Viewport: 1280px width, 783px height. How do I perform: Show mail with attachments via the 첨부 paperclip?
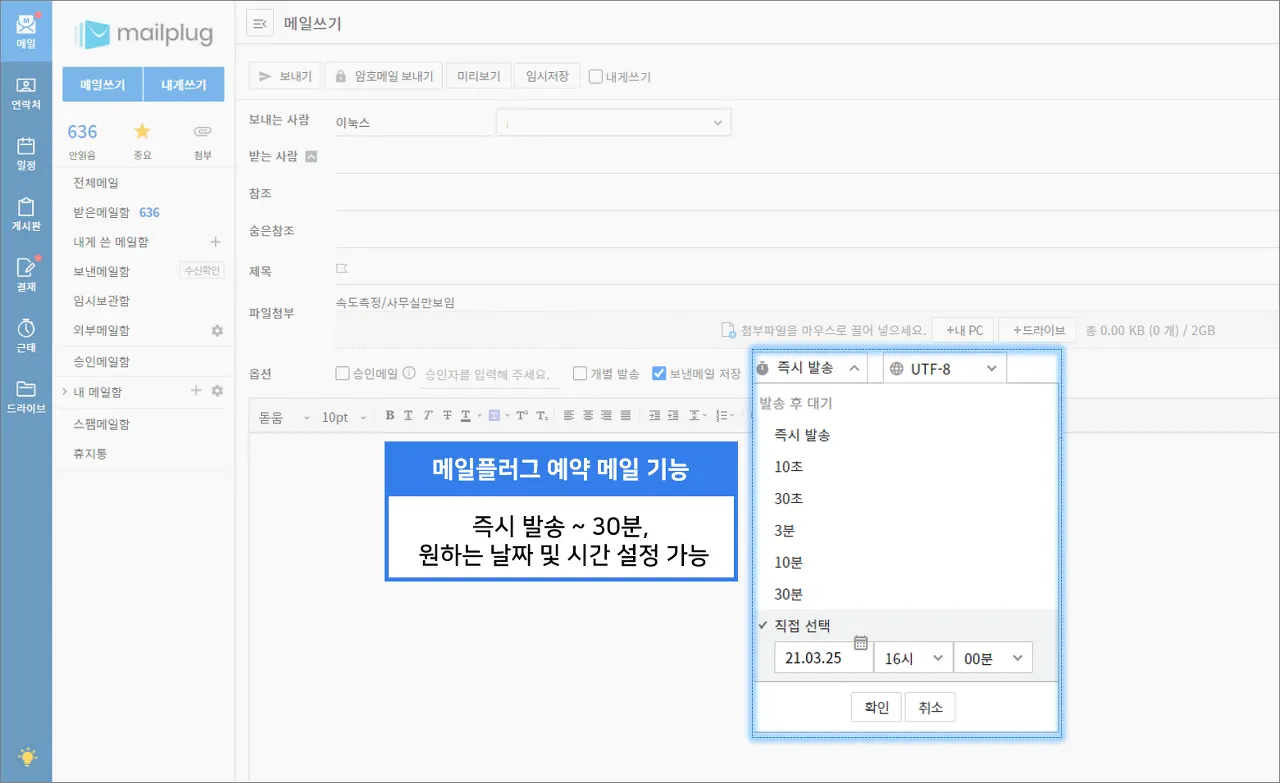(203, 131)
